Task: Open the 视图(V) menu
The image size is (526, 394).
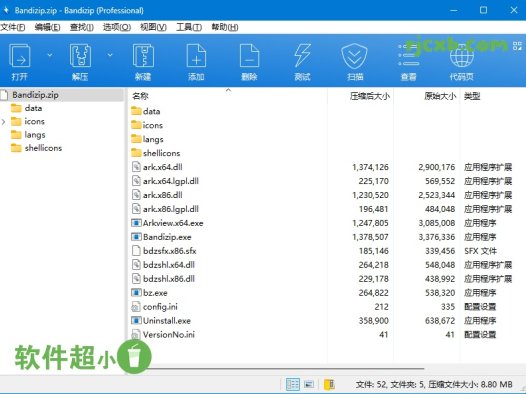Action: point(153,27)
